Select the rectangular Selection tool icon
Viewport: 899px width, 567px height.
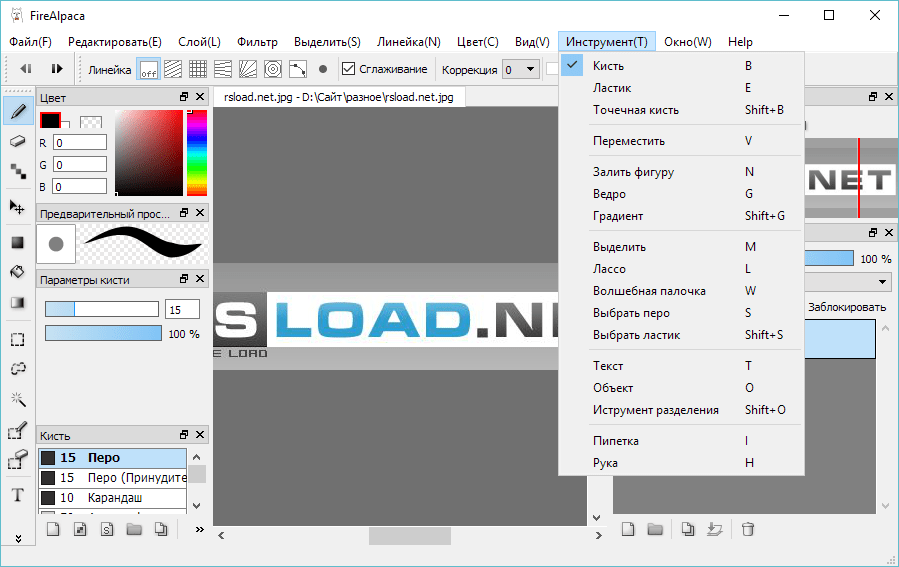pos(18,339)
